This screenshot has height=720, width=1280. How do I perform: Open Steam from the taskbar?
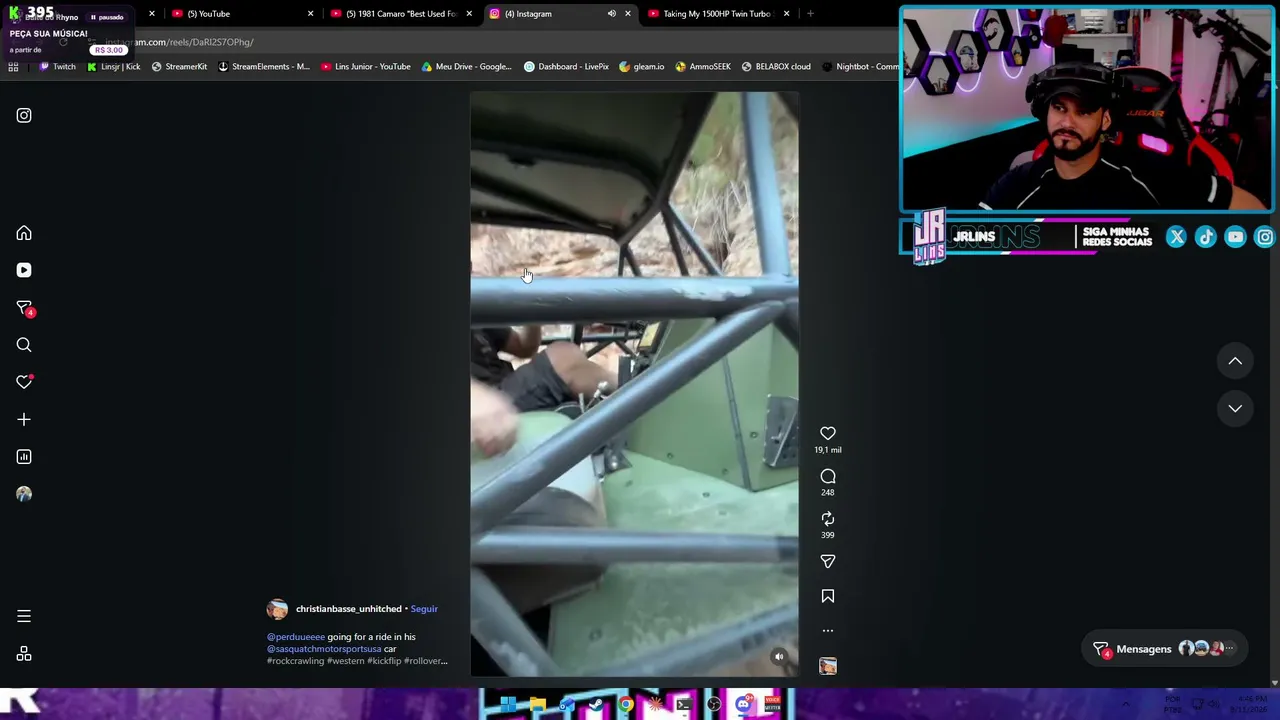(596, 705)
